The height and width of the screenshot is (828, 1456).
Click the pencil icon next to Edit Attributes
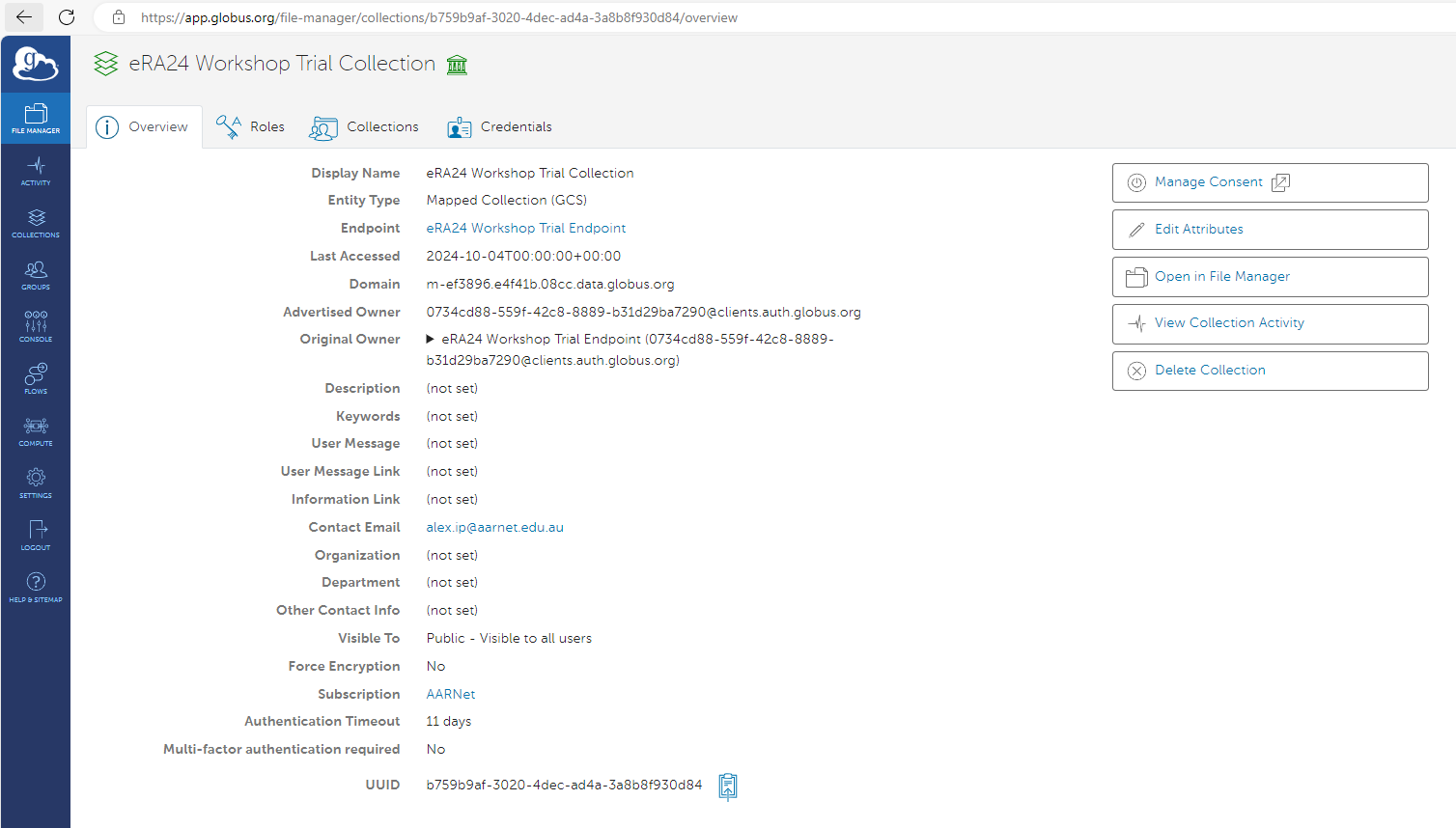click(1137, 230)
